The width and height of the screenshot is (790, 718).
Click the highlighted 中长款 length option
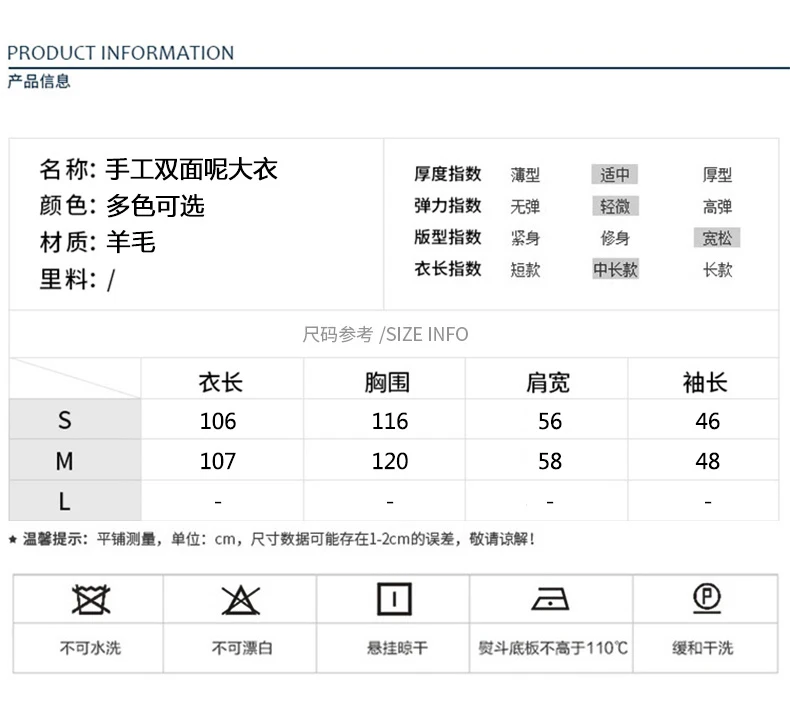click(615, 269)
